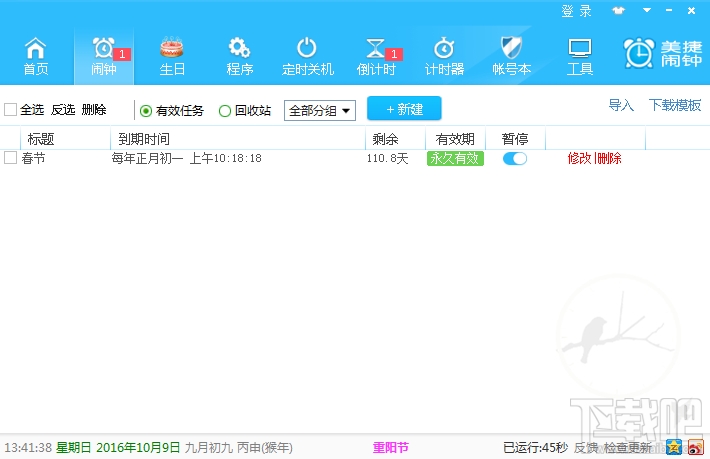Toggle the 春节 pause switch
The width and height of the screenshot is (710, 459).
pyautogui.click(x=515, y=158)
